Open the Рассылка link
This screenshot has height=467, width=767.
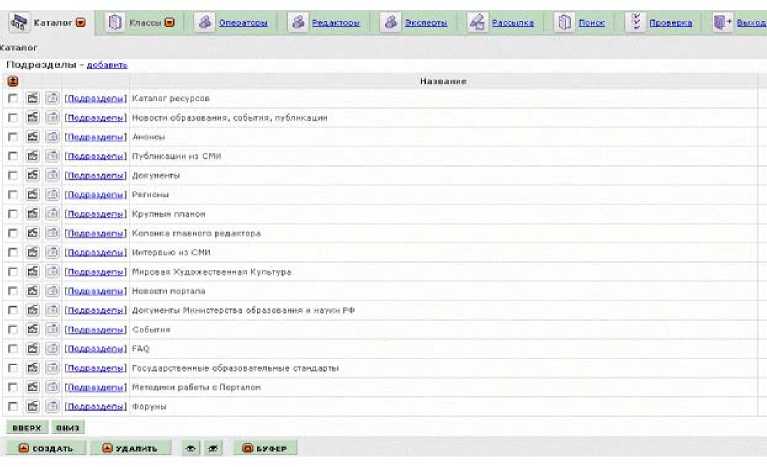click(x=513, y=23)
